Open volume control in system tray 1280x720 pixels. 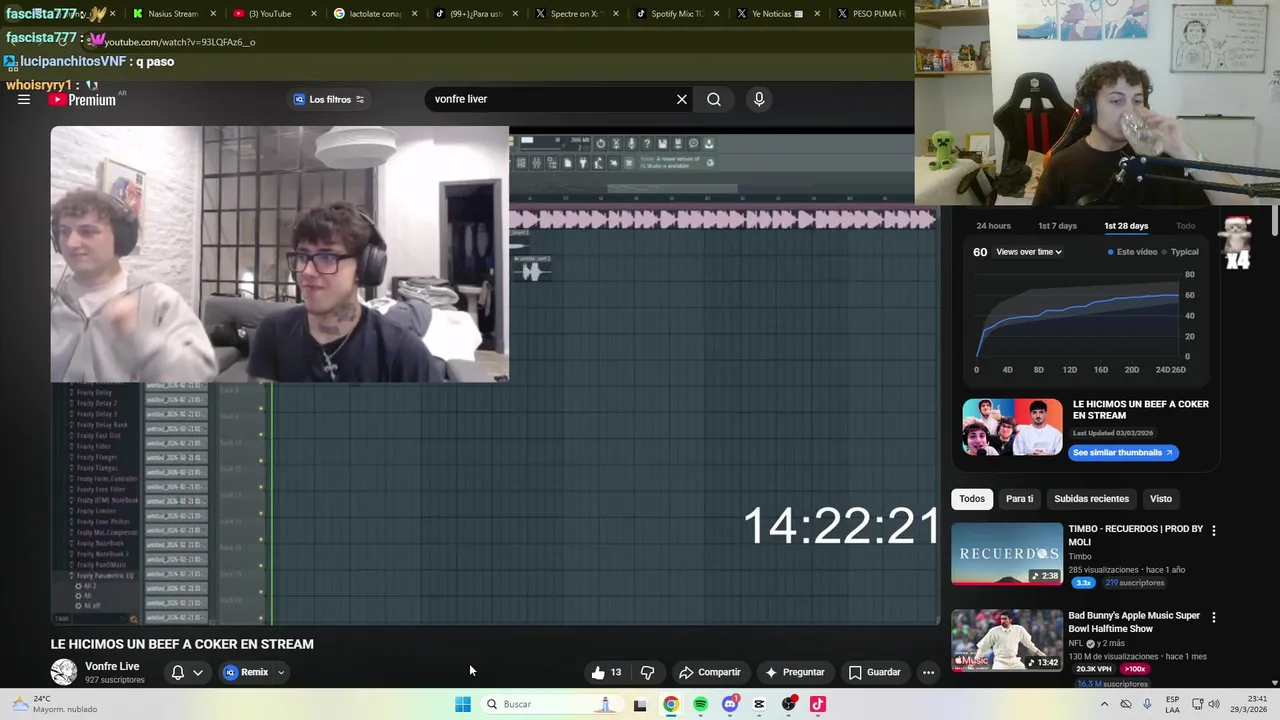click(x=1213, y=704)
